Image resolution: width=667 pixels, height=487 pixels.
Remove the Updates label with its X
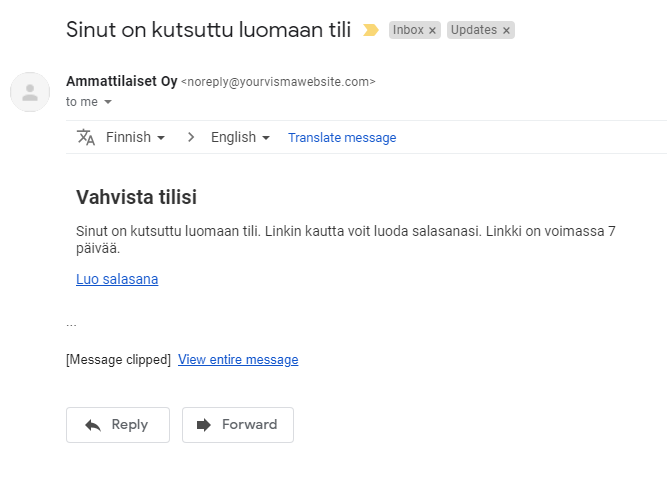click(506, 31)
